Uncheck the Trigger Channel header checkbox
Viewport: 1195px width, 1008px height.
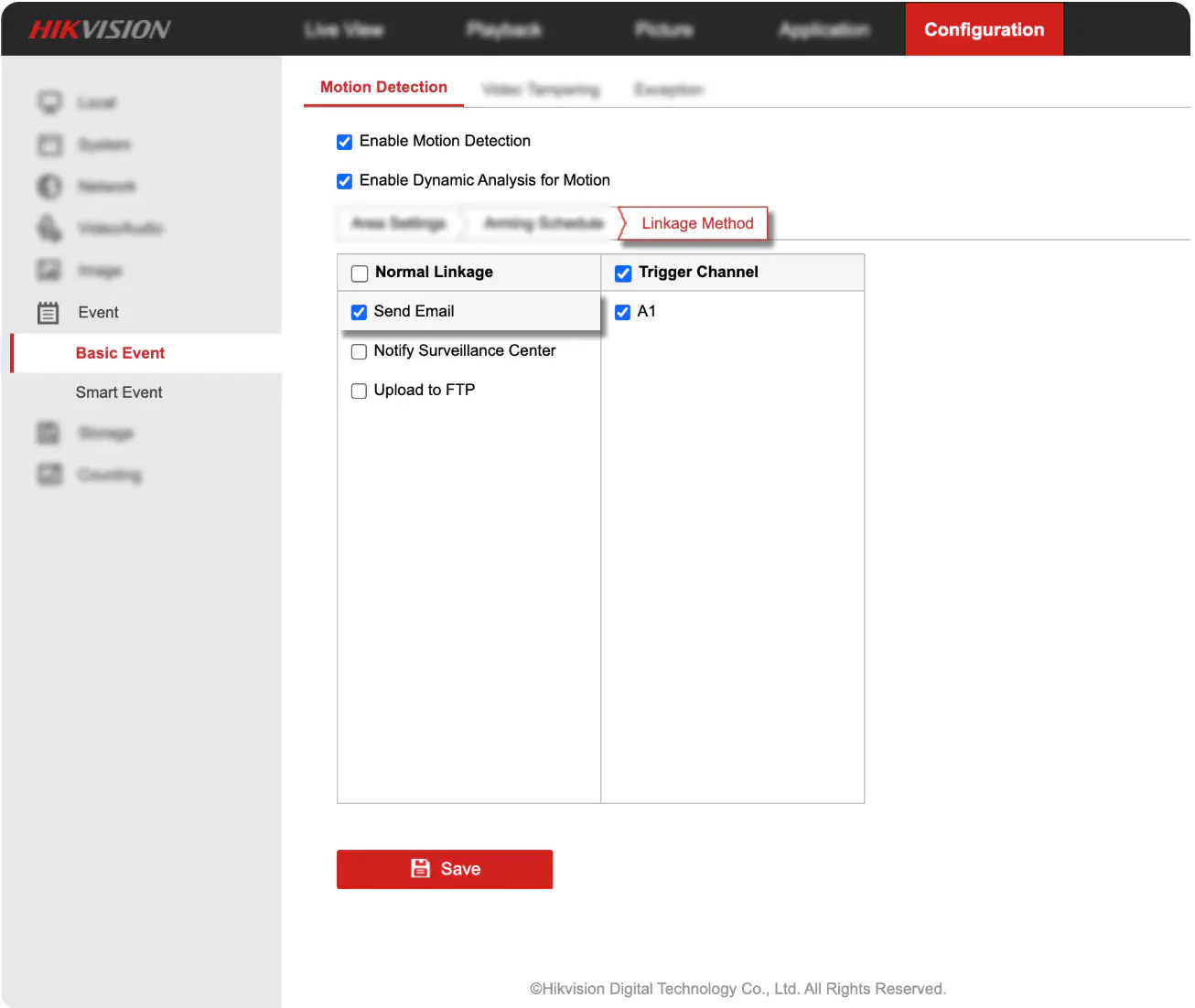pos(623,273)
